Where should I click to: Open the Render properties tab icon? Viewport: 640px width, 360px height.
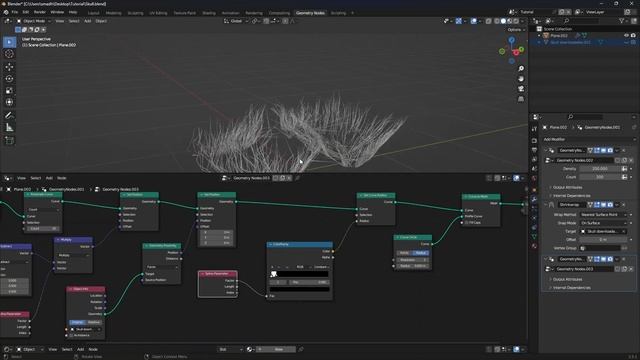coord(534,140)
